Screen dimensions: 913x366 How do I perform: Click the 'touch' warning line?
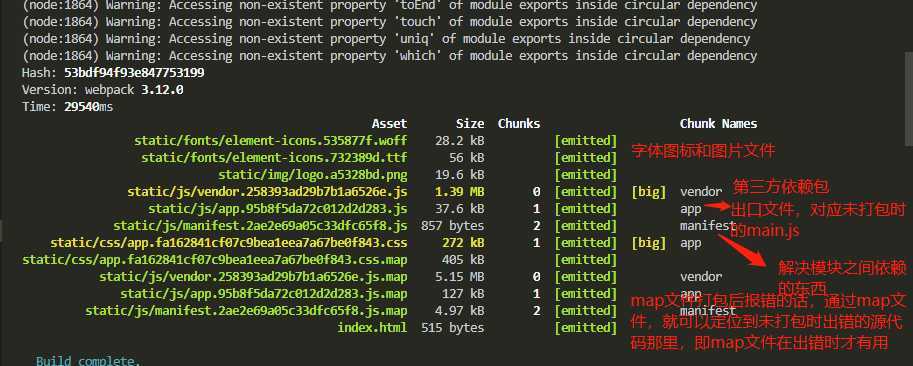coord(390,23)
